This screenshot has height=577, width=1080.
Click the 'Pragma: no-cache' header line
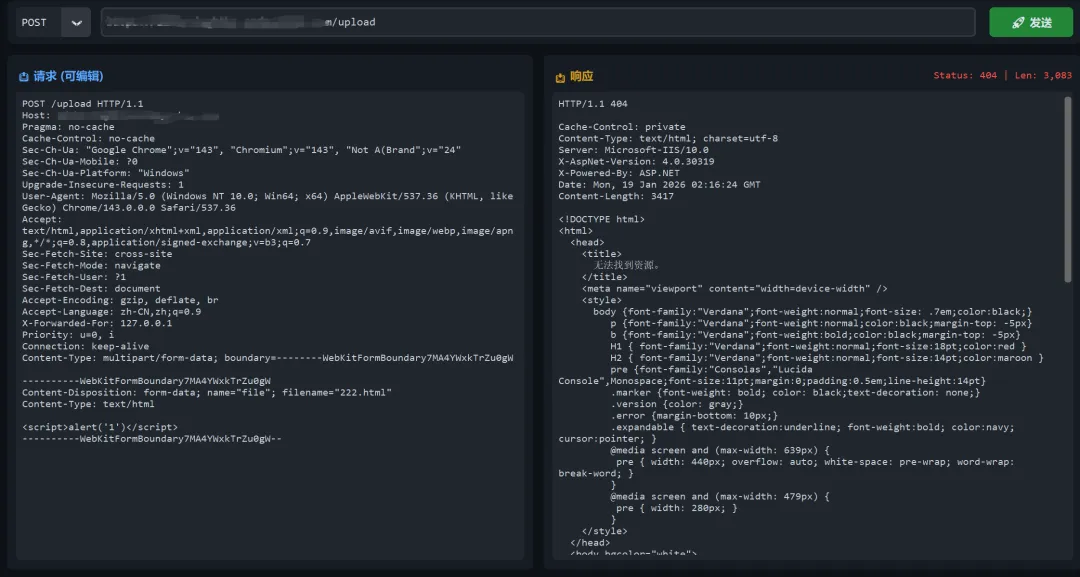click(x=68, y=127)
